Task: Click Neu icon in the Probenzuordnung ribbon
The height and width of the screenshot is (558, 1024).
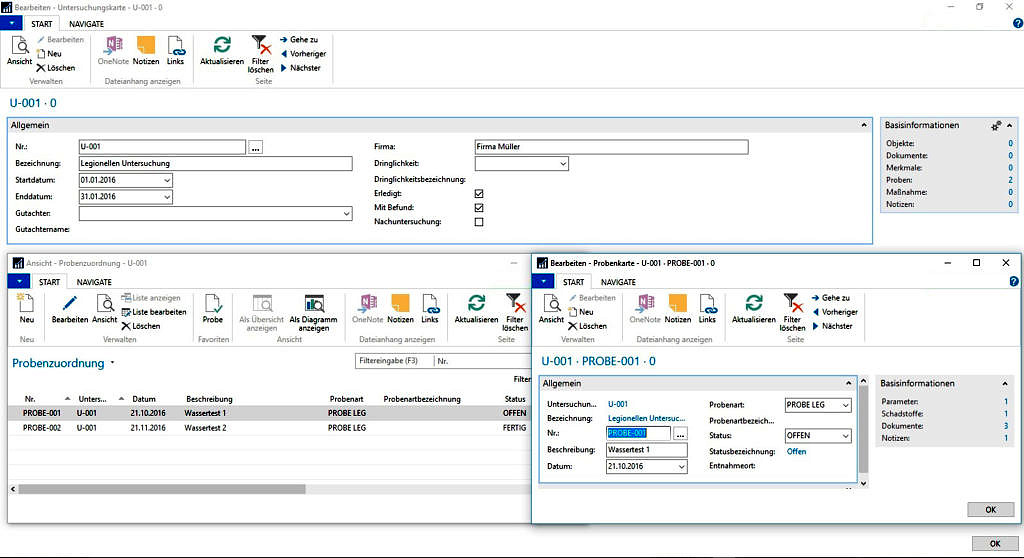Action: click(27, 305)
